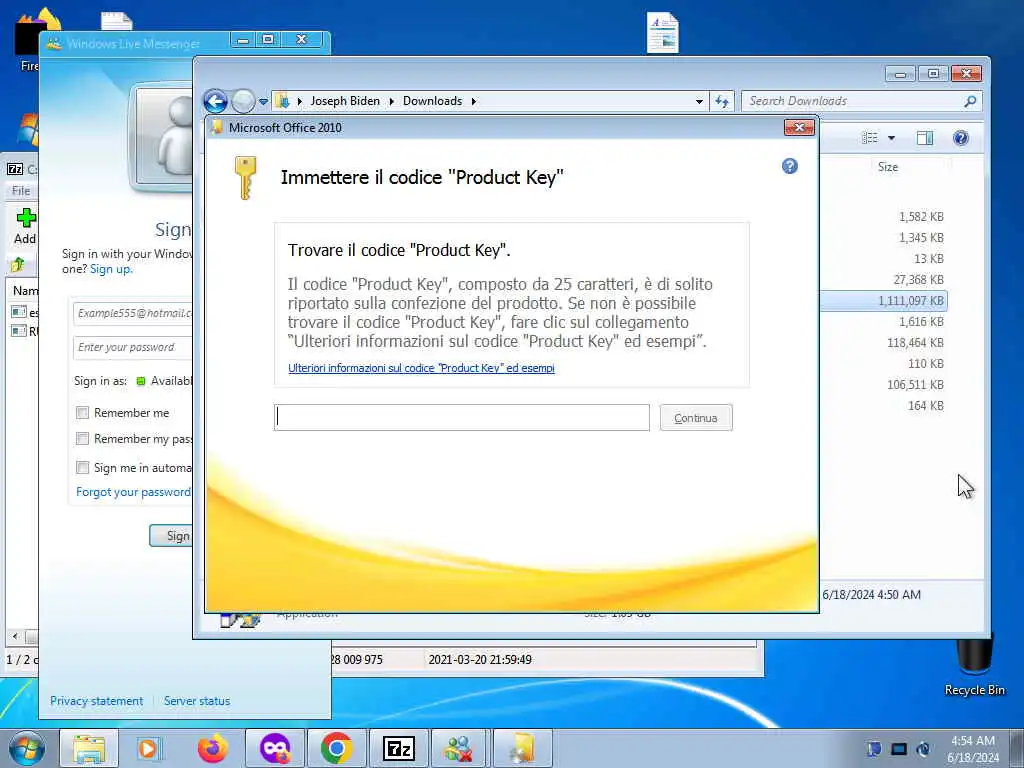Close the Microsoft Office 2010 dialog
The width and height of the screenshot is (1024, 768).
click(x=799, y=127)
